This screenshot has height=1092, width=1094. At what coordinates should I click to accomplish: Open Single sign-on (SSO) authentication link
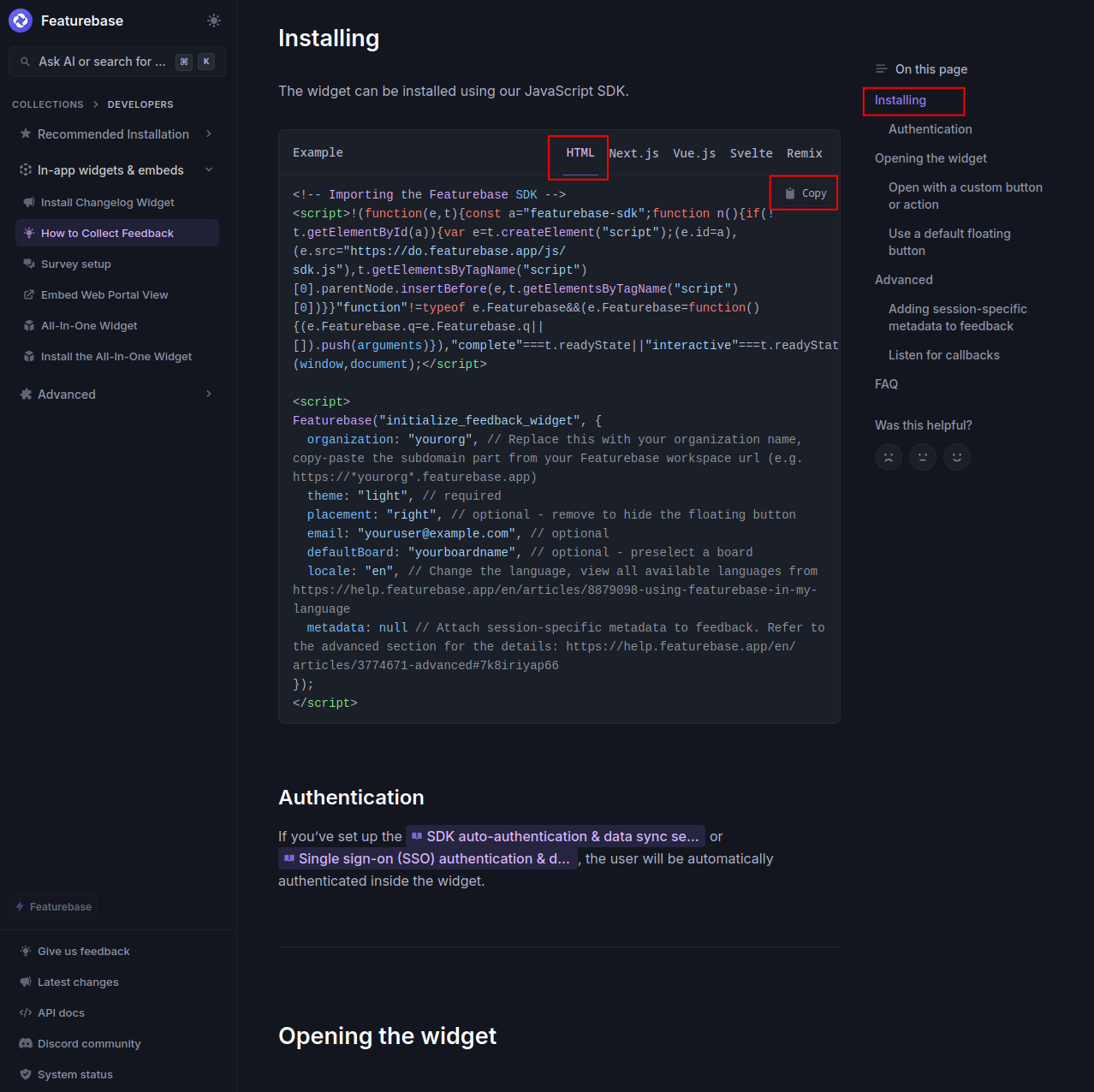click(427, 859)
